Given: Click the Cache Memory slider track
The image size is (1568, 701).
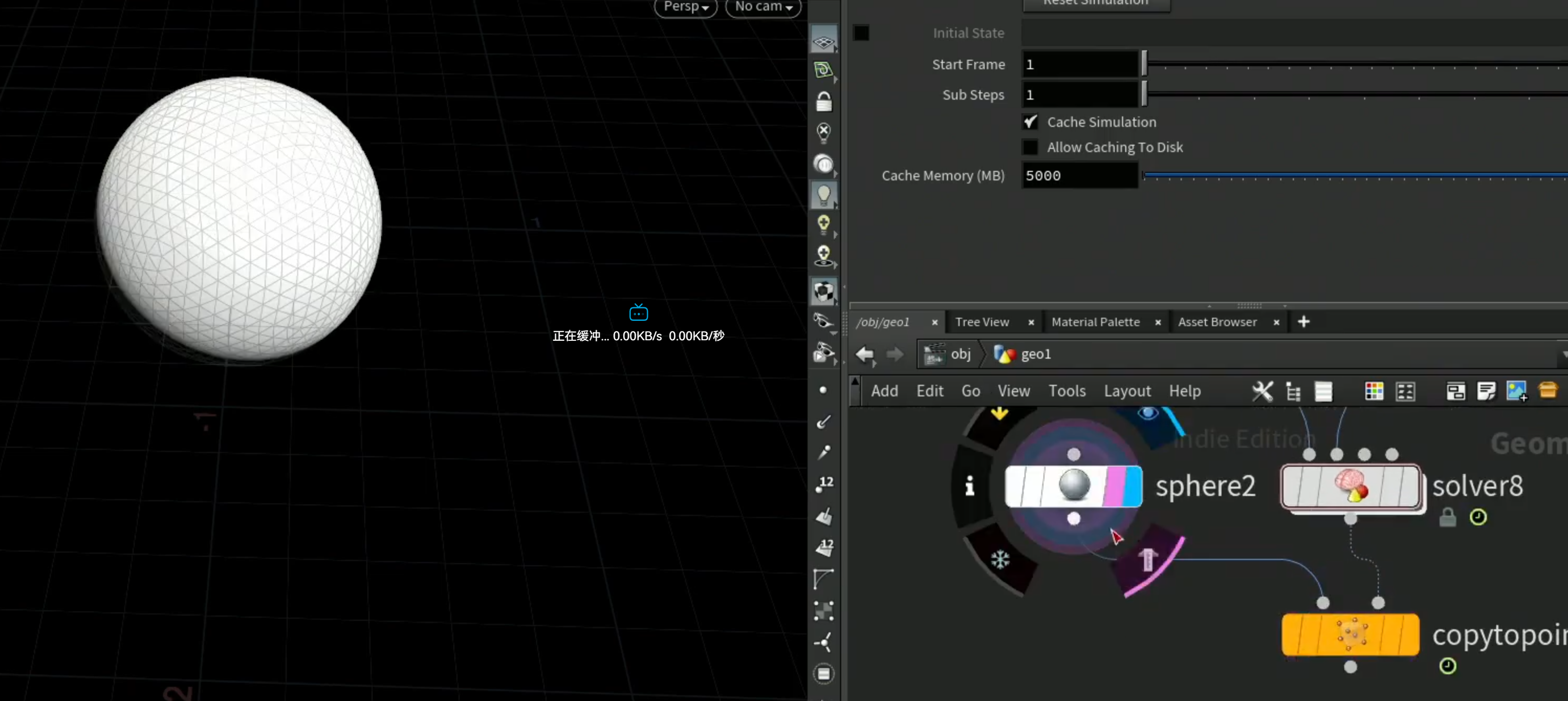Looking at the screenshot, I should pos(1356,176).
